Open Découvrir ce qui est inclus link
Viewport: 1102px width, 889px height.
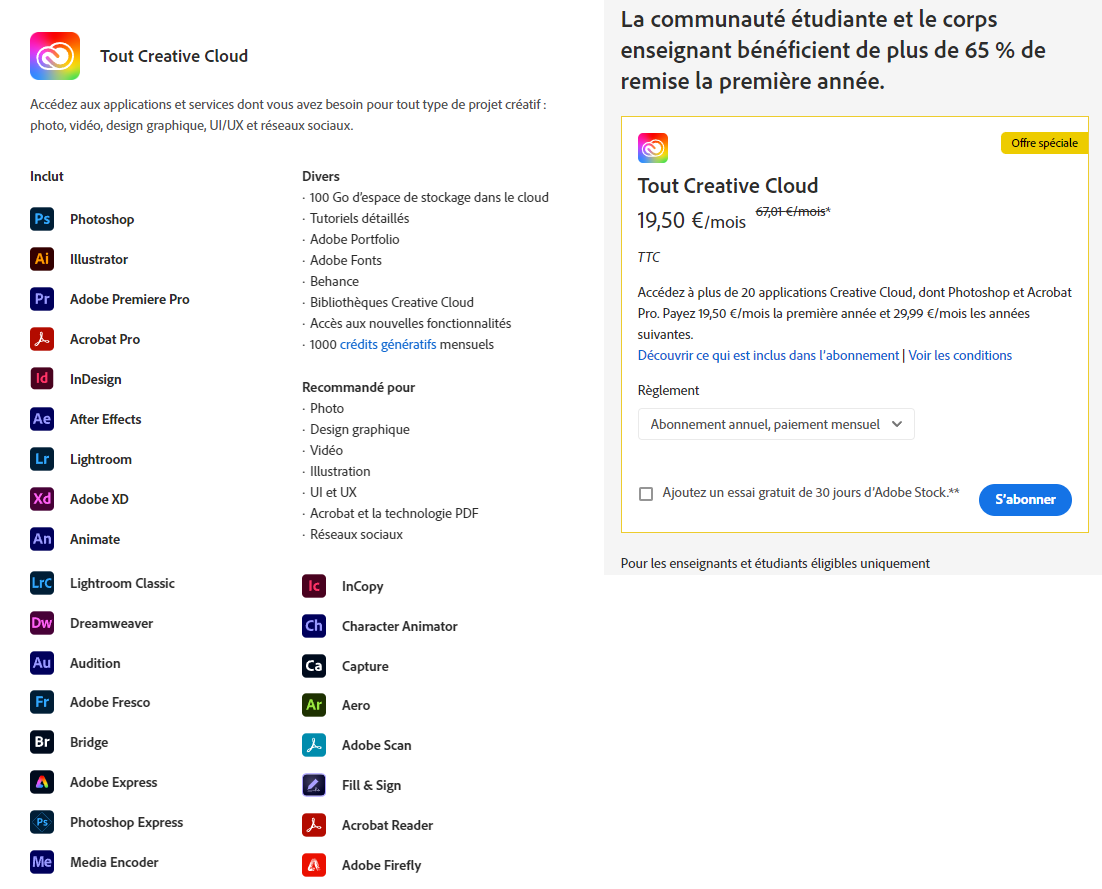[x=768, y=355]
